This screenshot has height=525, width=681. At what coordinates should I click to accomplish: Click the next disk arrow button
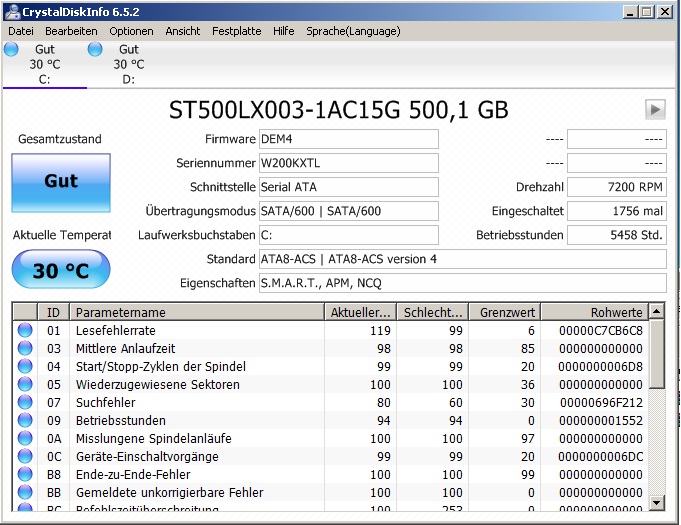(x=655, y=109)
